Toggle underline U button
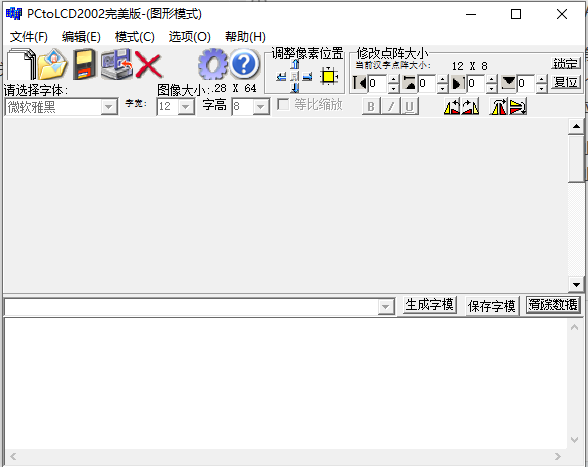The image size is (588, 467). pos(410,107)
